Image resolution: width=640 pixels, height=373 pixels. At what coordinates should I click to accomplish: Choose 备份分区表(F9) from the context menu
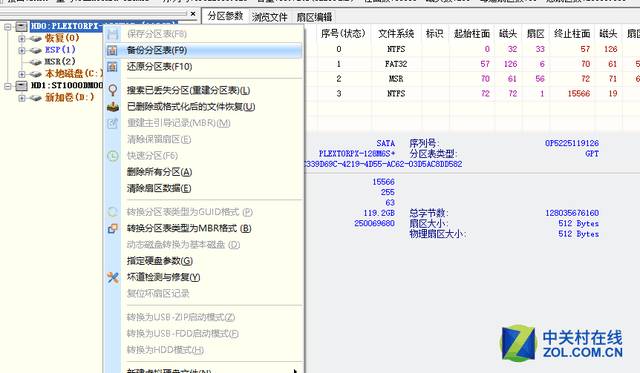pyautogui.click(x=204, y=50)
